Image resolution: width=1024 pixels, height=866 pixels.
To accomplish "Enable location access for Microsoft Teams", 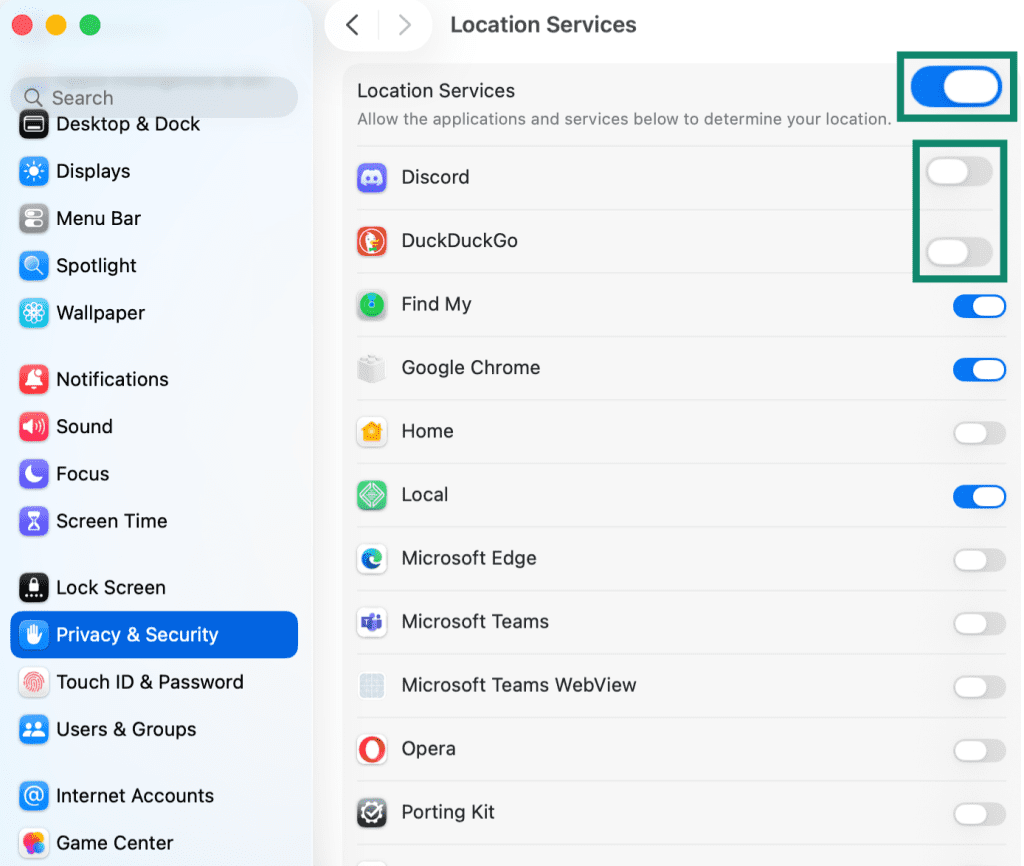I will (x=979, y=623).
